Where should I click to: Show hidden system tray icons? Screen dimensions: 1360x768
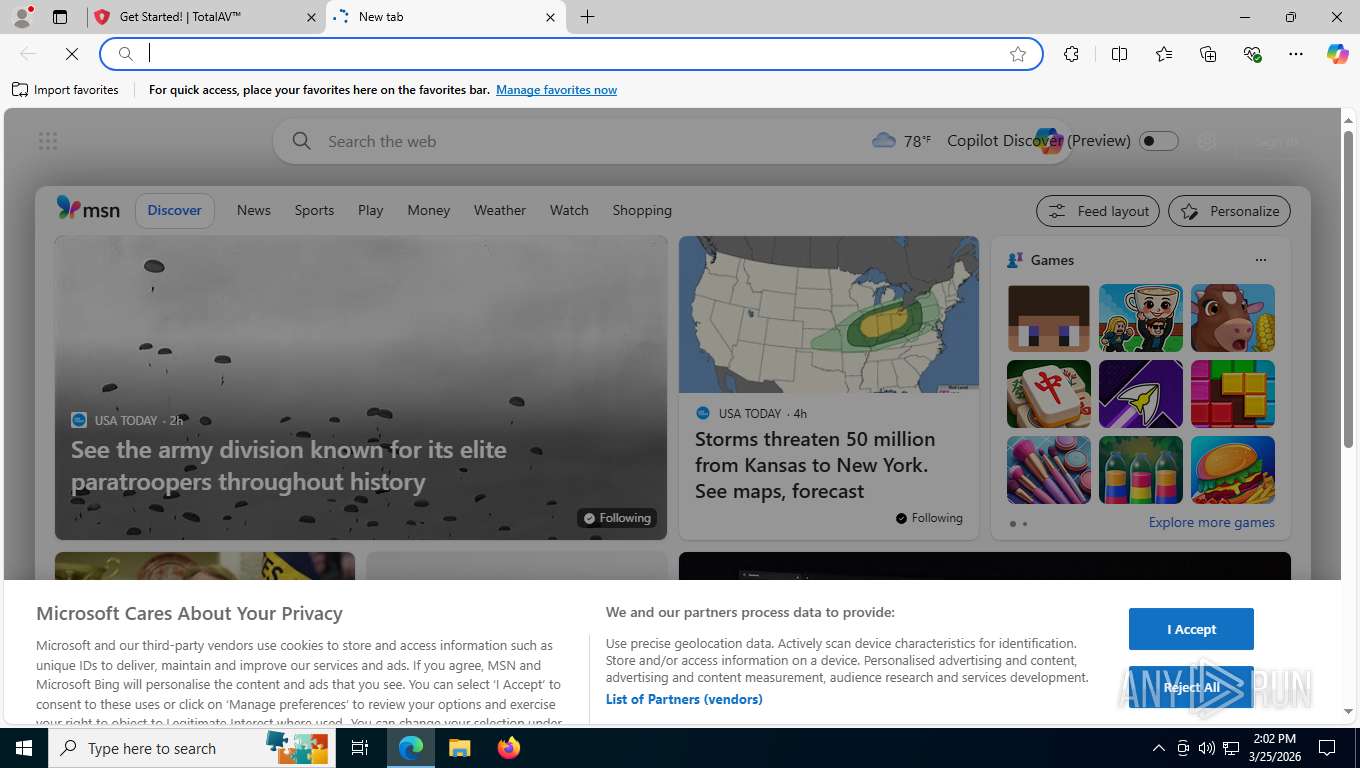[x=1158, y=748]
